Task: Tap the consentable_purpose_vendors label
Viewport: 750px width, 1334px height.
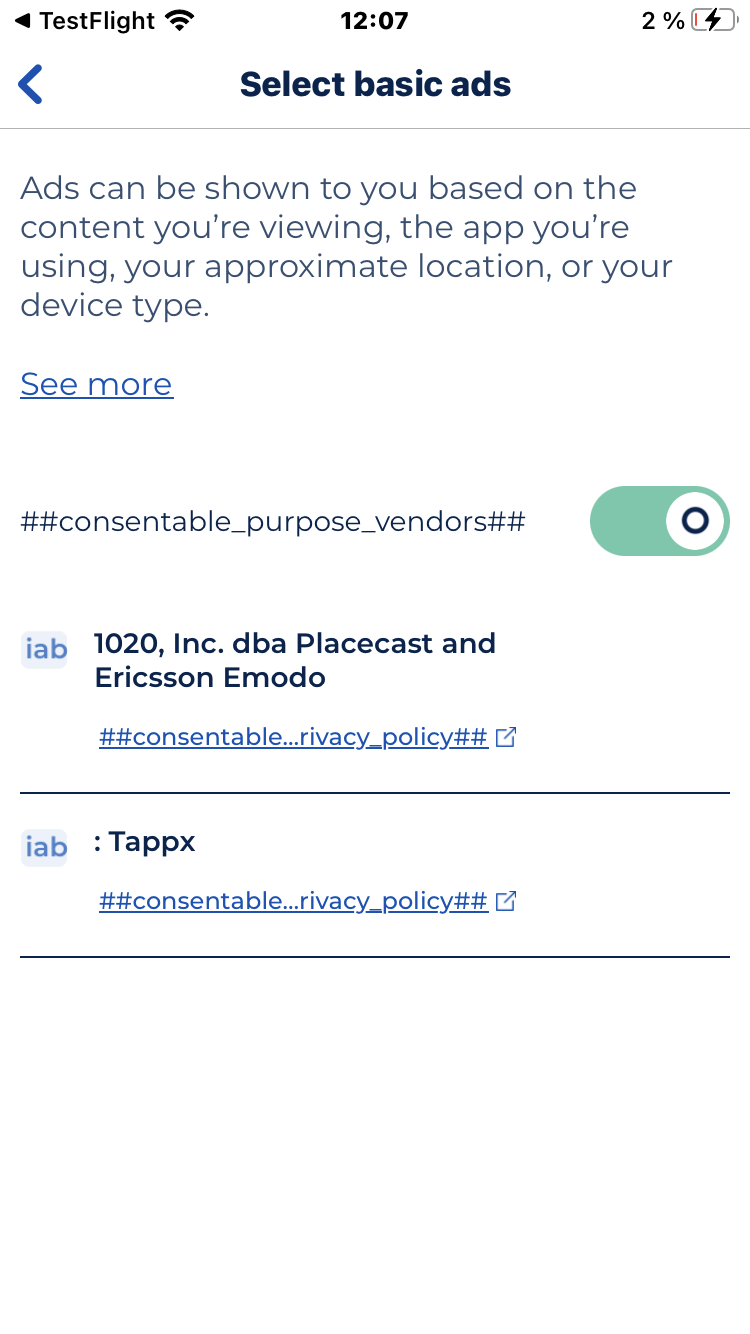Action: tap(273, 522)
